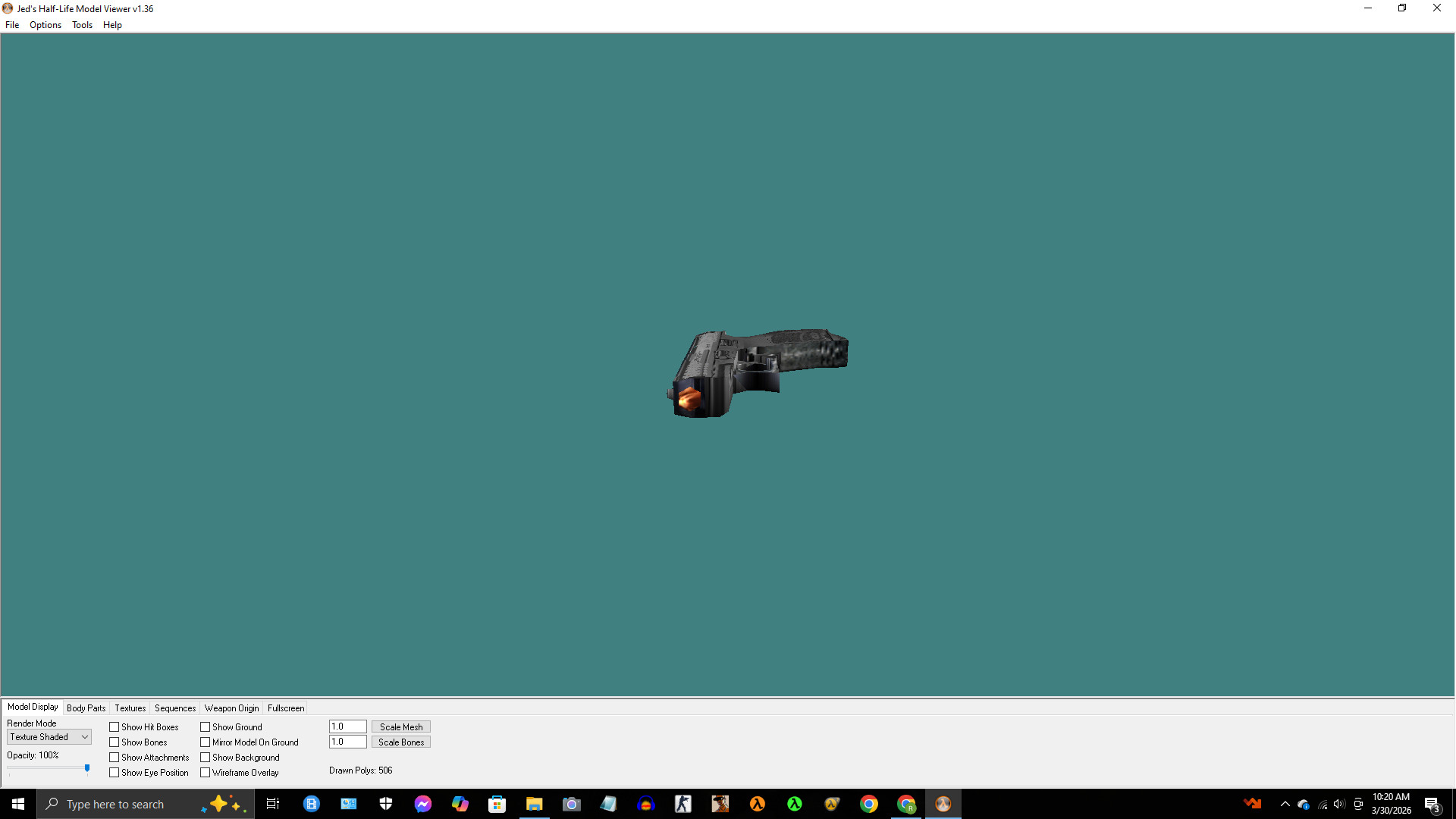Viewport: 1456px width, 819px height.
Task: Open the File menu
Action: pyautogui.click(x=12, y=25)
